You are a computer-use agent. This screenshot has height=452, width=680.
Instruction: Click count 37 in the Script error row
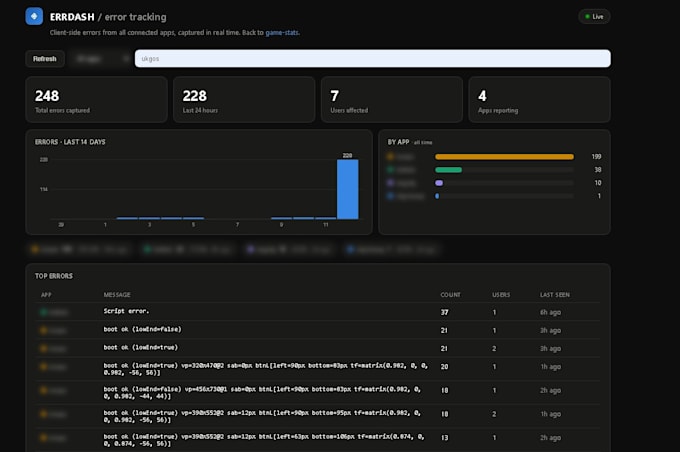(x=445, y=312)
